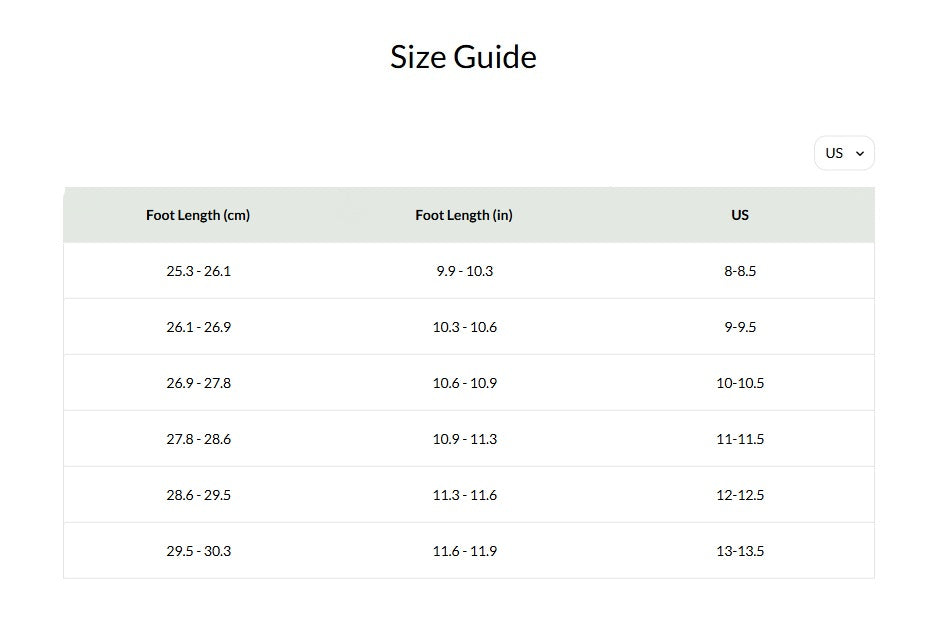Viewport: 937px width, 641px height.
Task: Click the Size Guide title
Action: pyautogui.click(x=463, y=57)
